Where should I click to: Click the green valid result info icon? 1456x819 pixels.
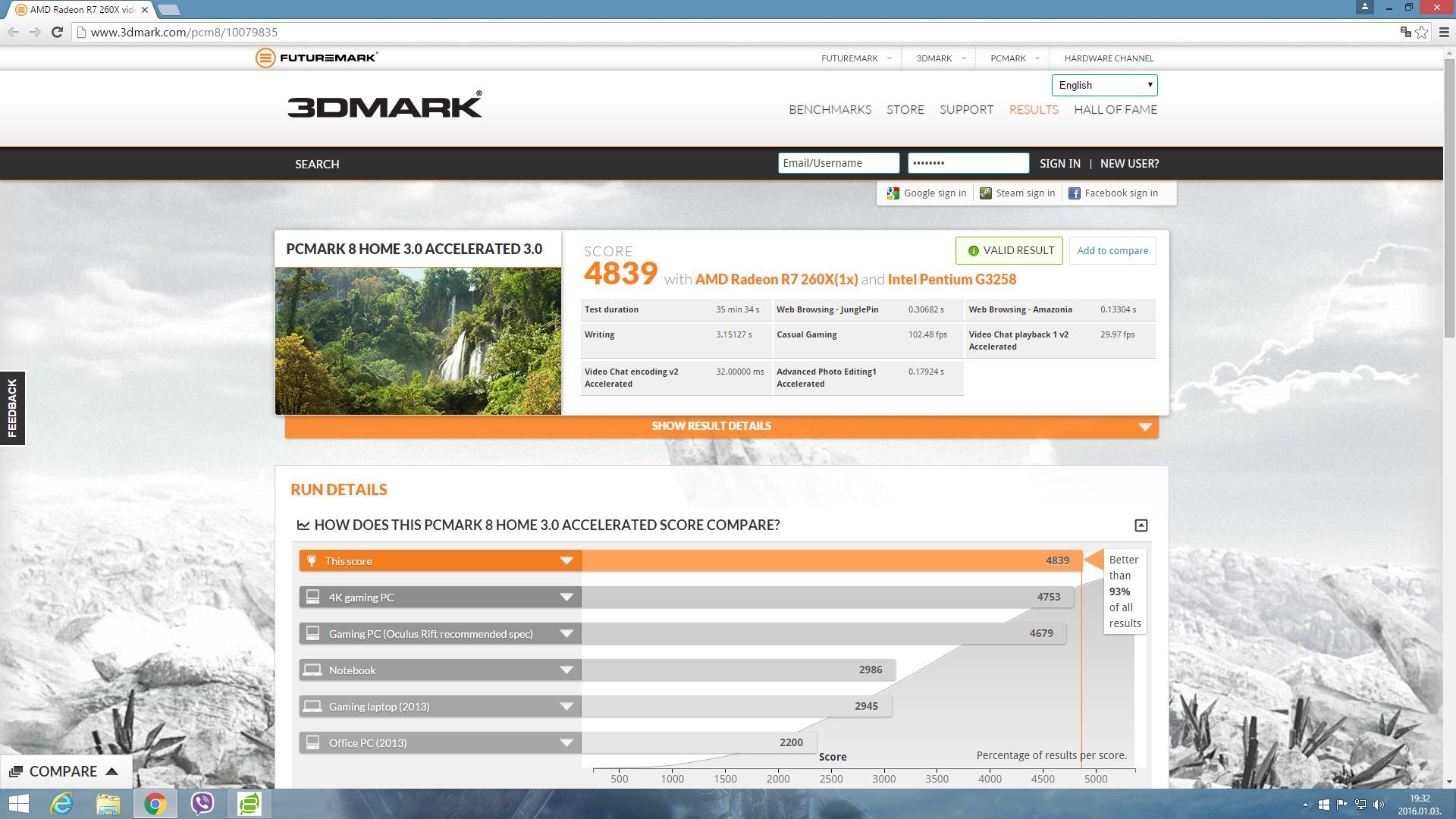tap(973, 251)
